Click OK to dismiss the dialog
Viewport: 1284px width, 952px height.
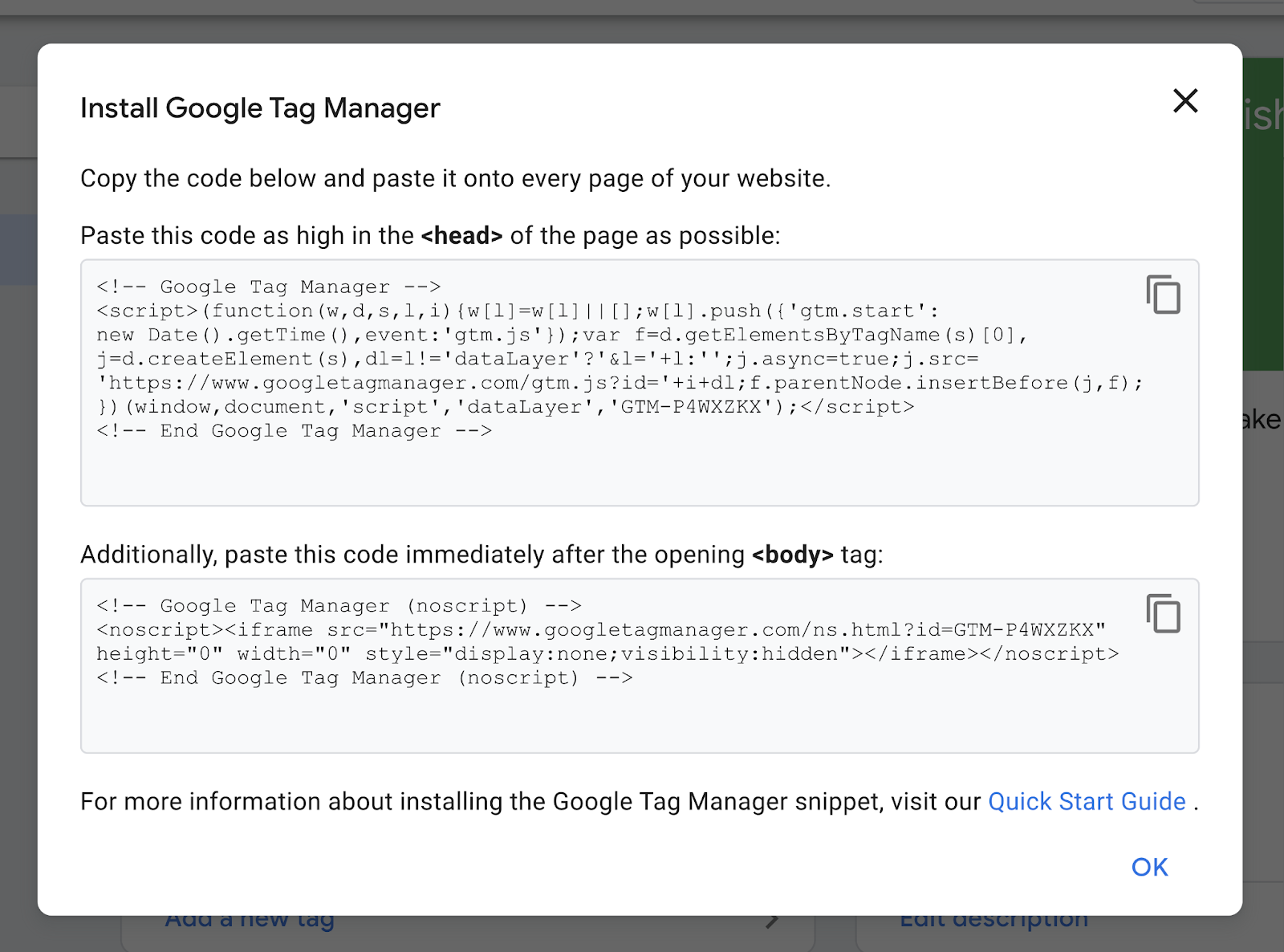pyautogui.click(x=1149, y=867)
